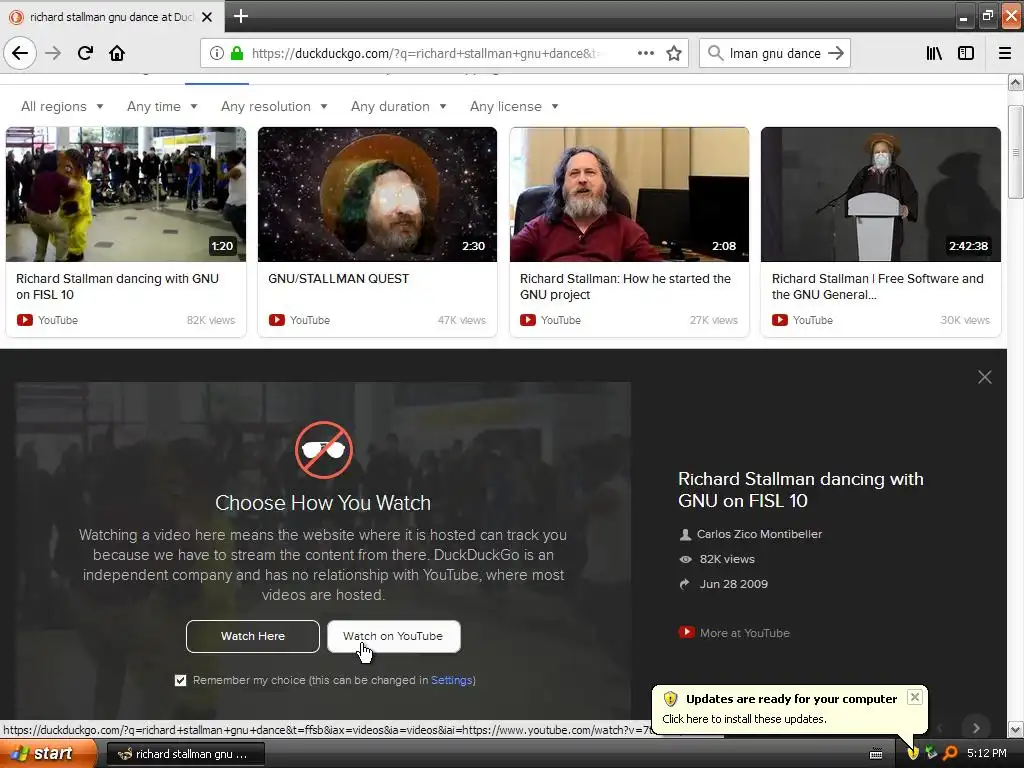The image size is (1024, 768).
Task: Click the Jun 28 2009 date text
Action: pyautogui.click(x=733, y=584)
